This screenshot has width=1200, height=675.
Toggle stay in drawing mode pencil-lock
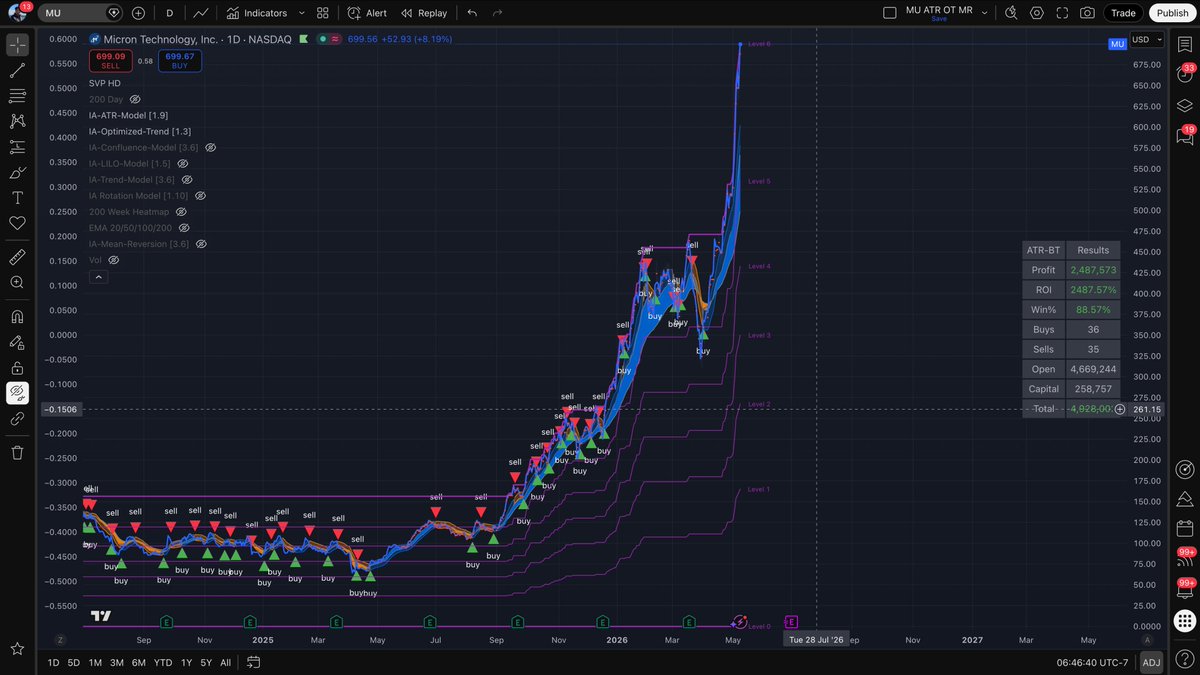click(x=17, y=342)
